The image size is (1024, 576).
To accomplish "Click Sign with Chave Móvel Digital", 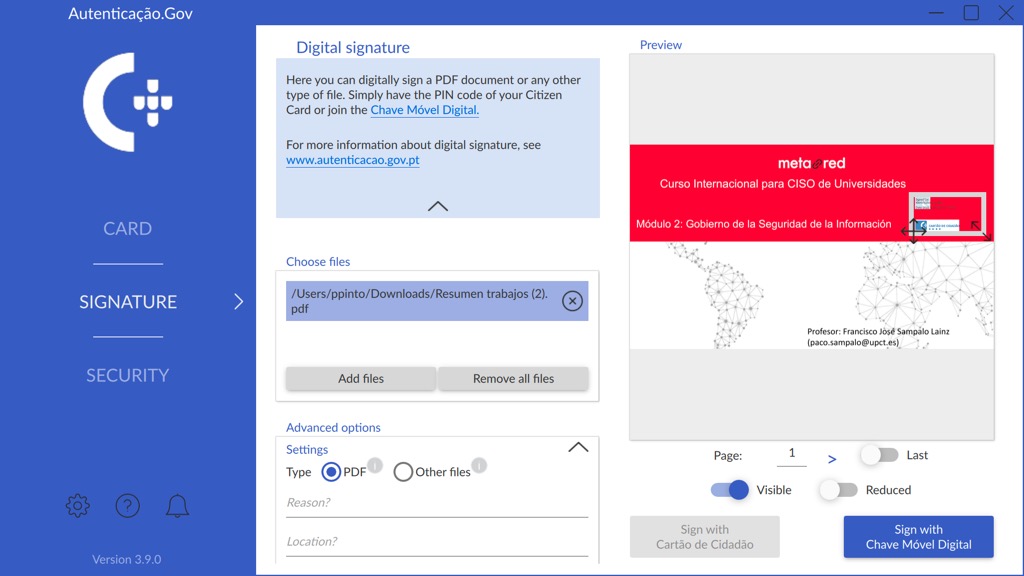I will [918, 537].
